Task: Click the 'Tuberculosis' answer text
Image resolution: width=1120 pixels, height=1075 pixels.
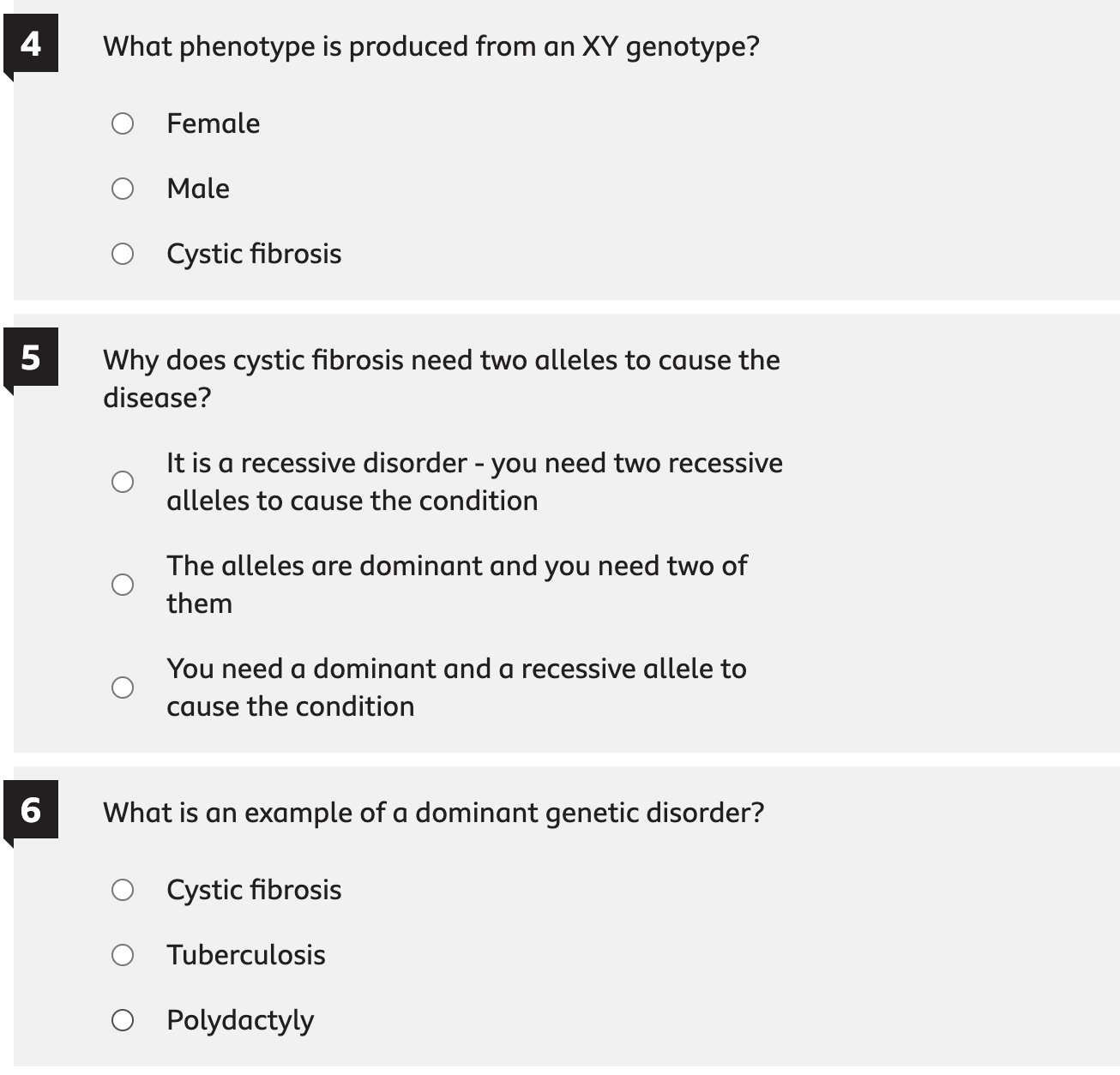Action: (246, 955)
